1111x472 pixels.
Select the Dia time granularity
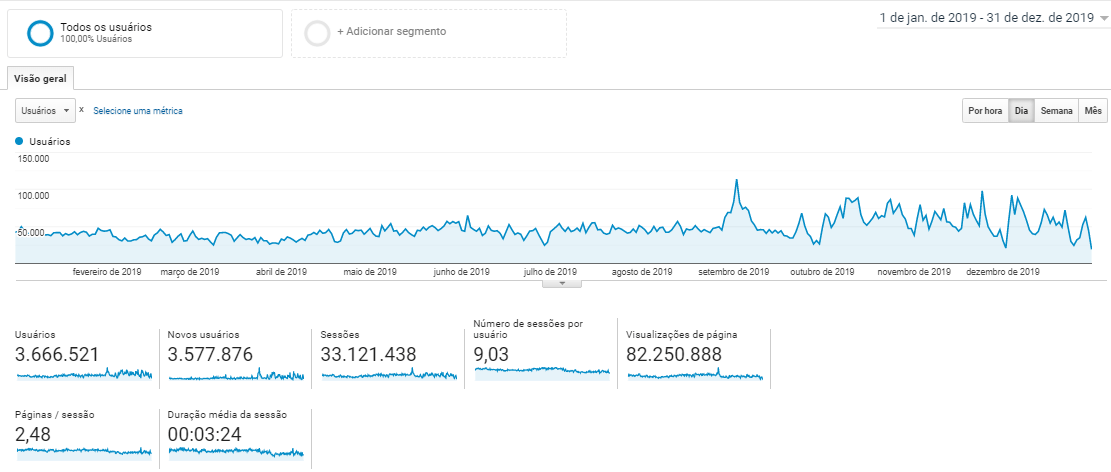pos(1021,111)
